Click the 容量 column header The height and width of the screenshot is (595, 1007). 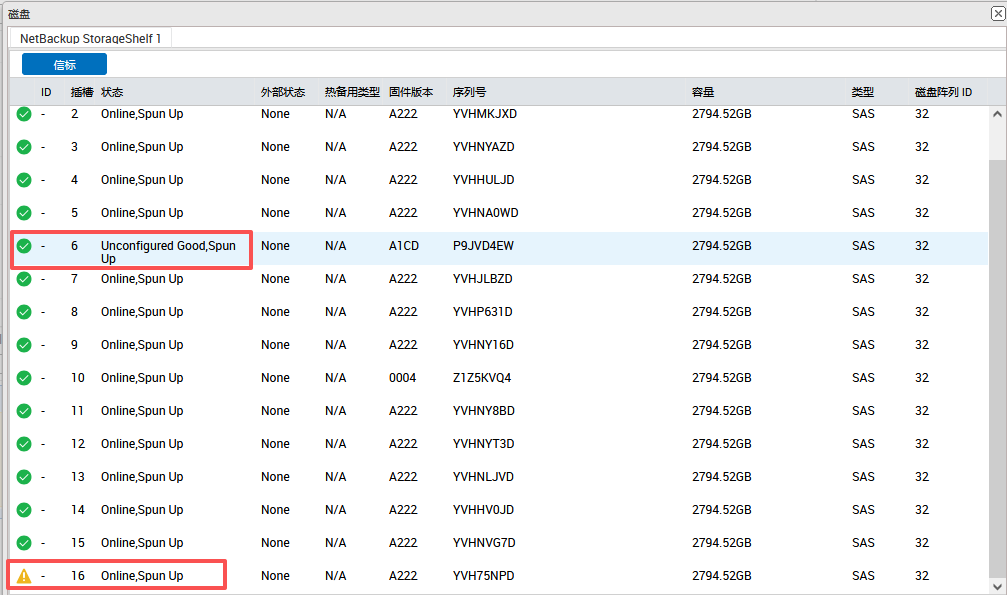tap(703, 92)
